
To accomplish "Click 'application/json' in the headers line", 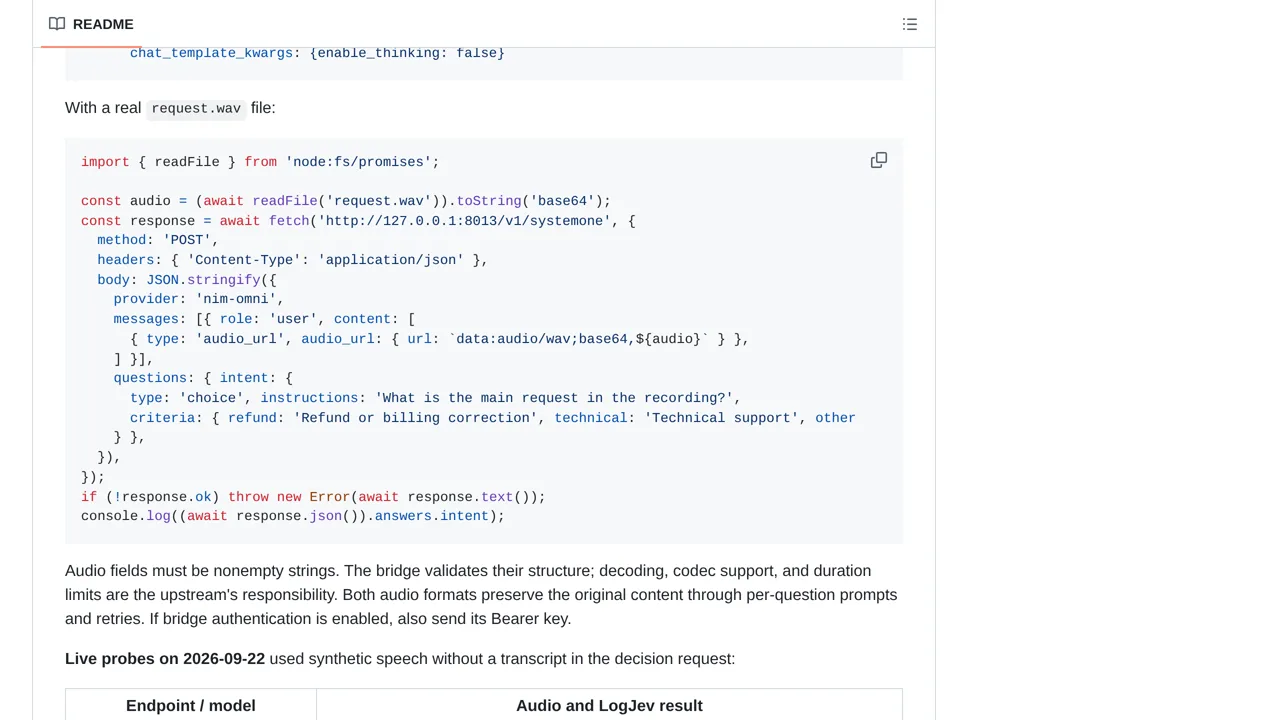I will click(x=391, y=260).
